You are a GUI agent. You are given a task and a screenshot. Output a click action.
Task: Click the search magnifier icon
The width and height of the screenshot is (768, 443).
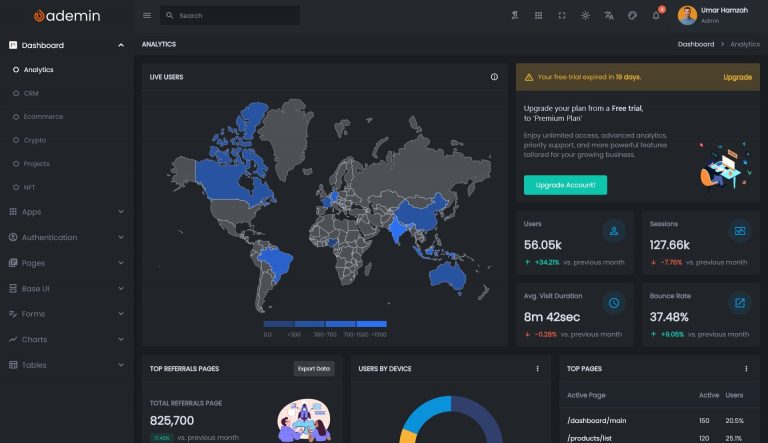click(x=169, y=16)
